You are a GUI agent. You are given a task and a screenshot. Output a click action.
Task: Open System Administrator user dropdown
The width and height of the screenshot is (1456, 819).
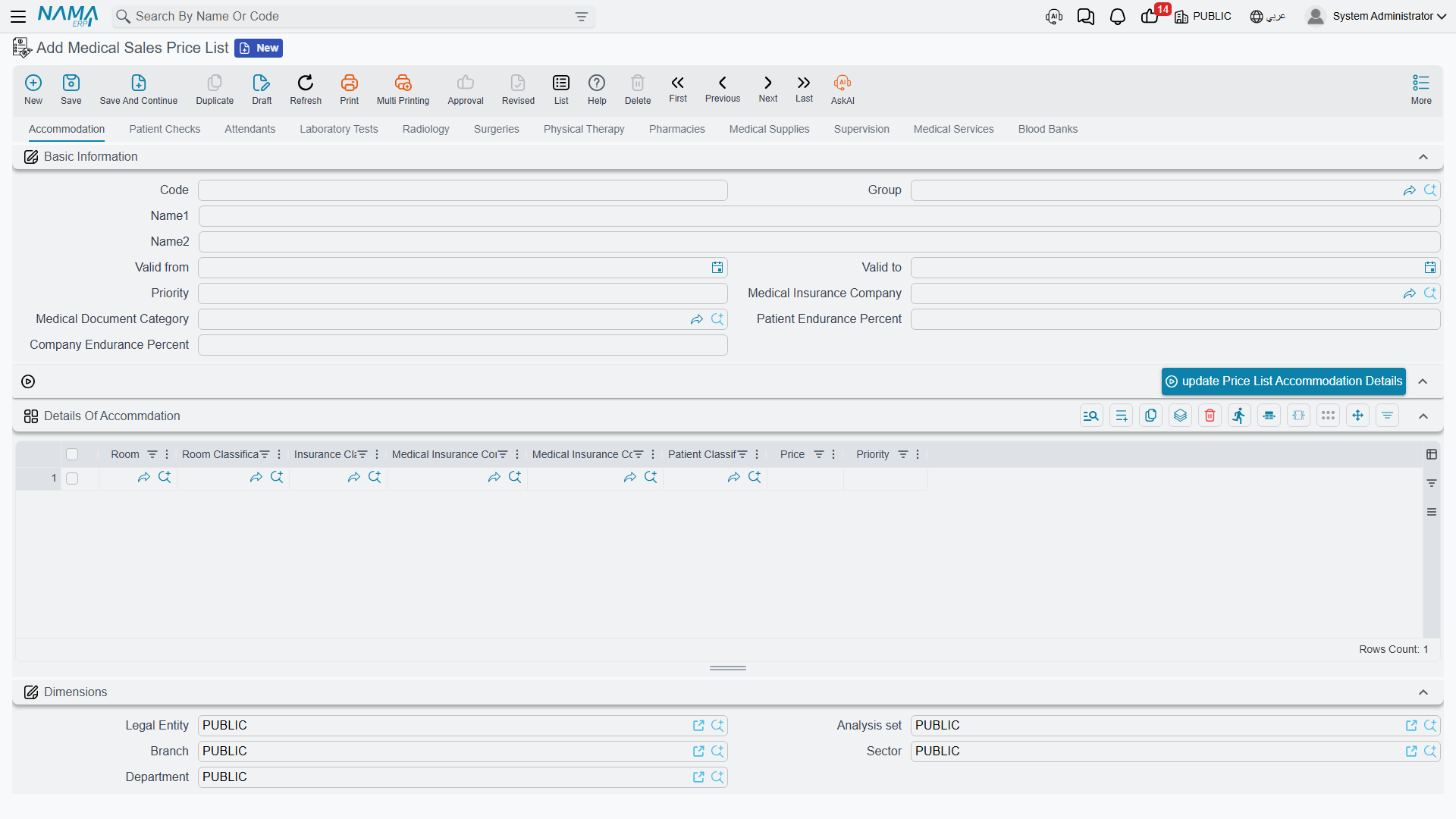(x=1376, y=16)
